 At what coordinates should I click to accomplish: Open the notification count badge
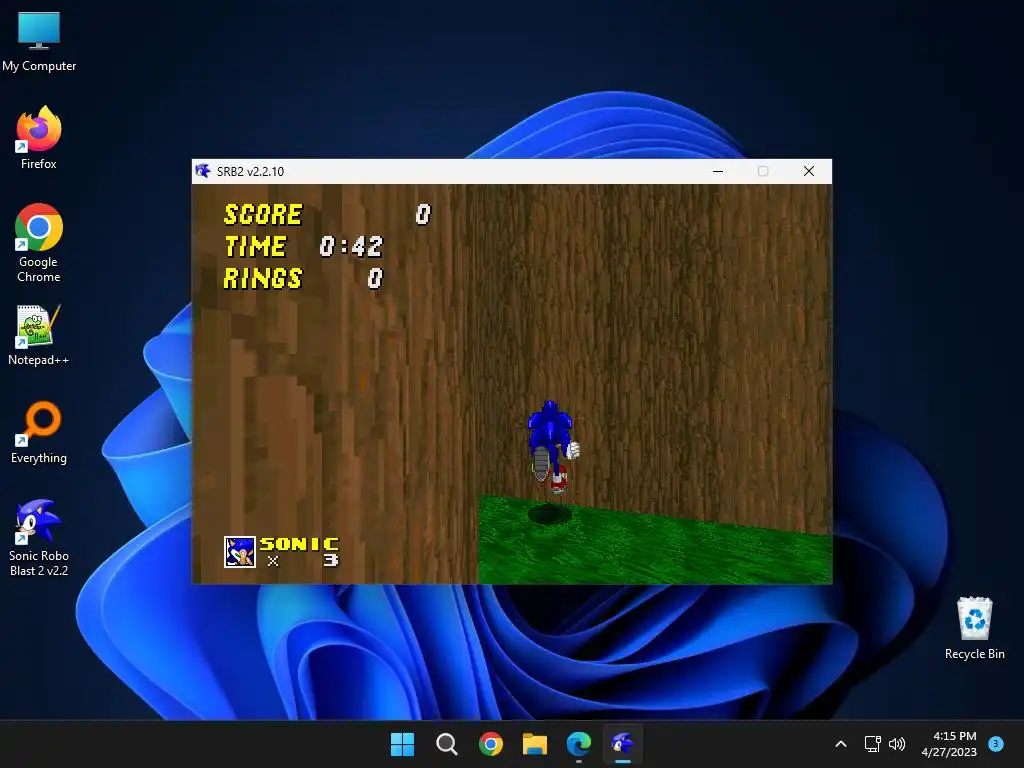click(x=996, y=743)
